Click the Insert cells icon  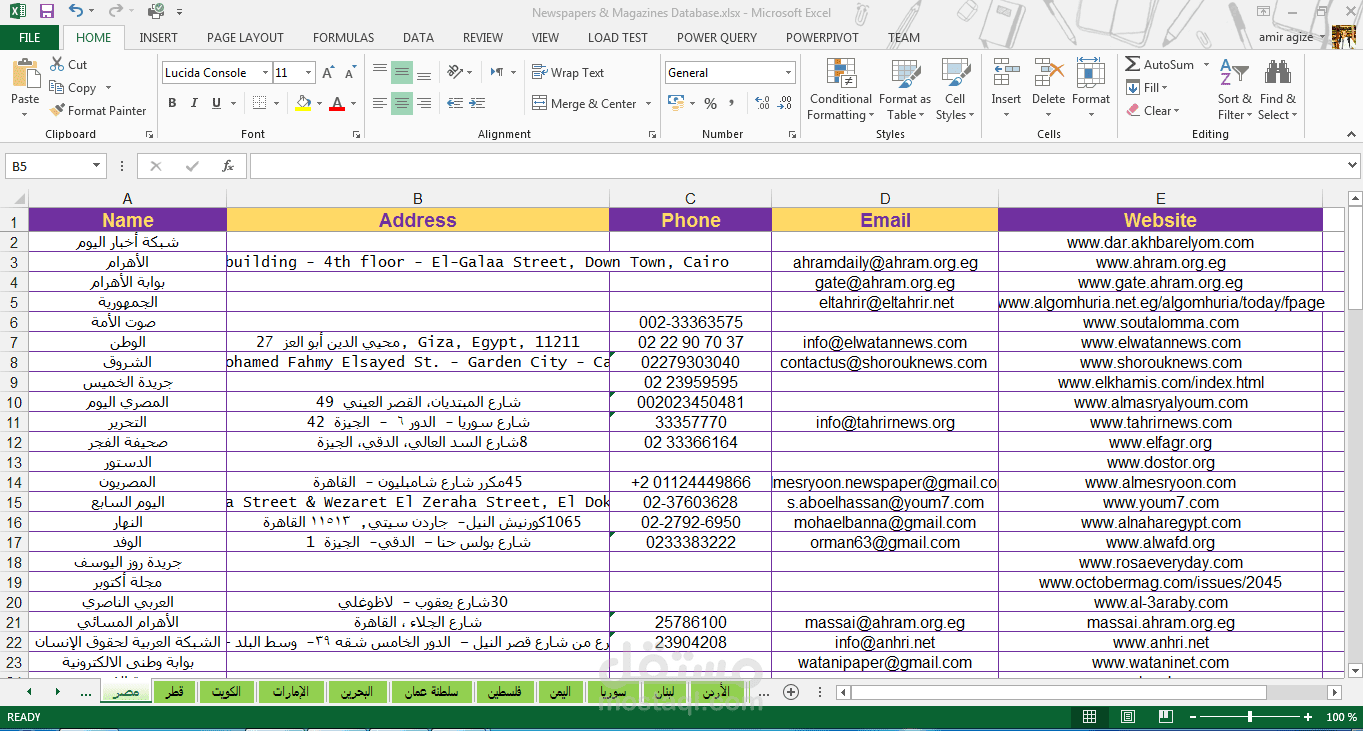[1006, 74]
